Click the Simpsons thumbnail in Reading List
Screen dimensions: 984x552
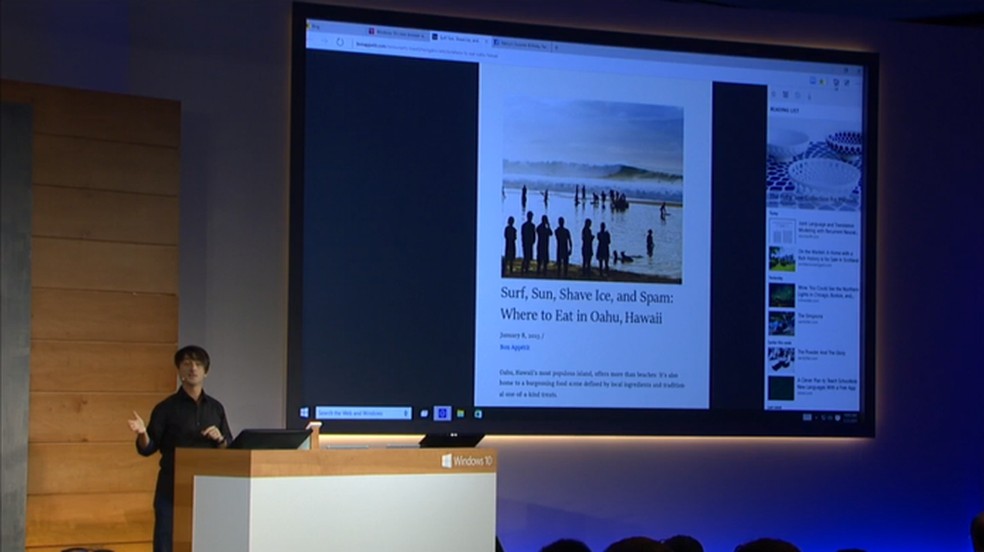click(782, 324)
